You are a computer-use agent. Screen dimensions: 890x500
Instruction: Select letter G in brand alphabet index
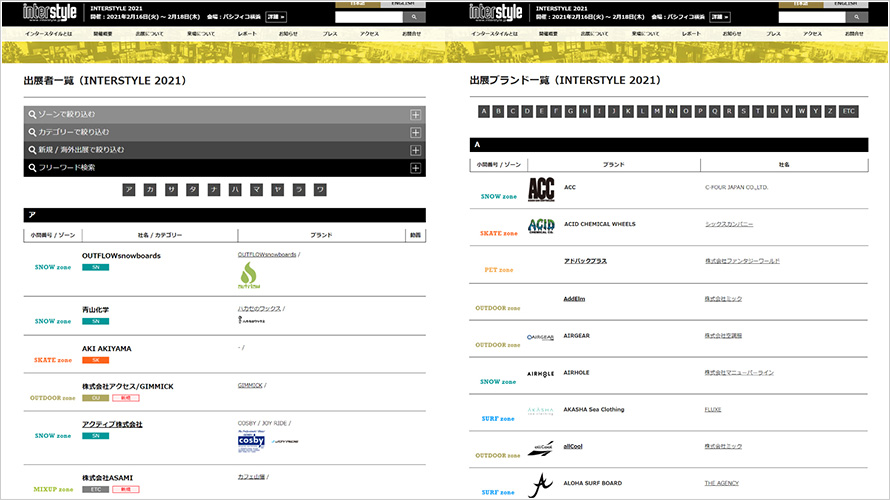[570, 111]
